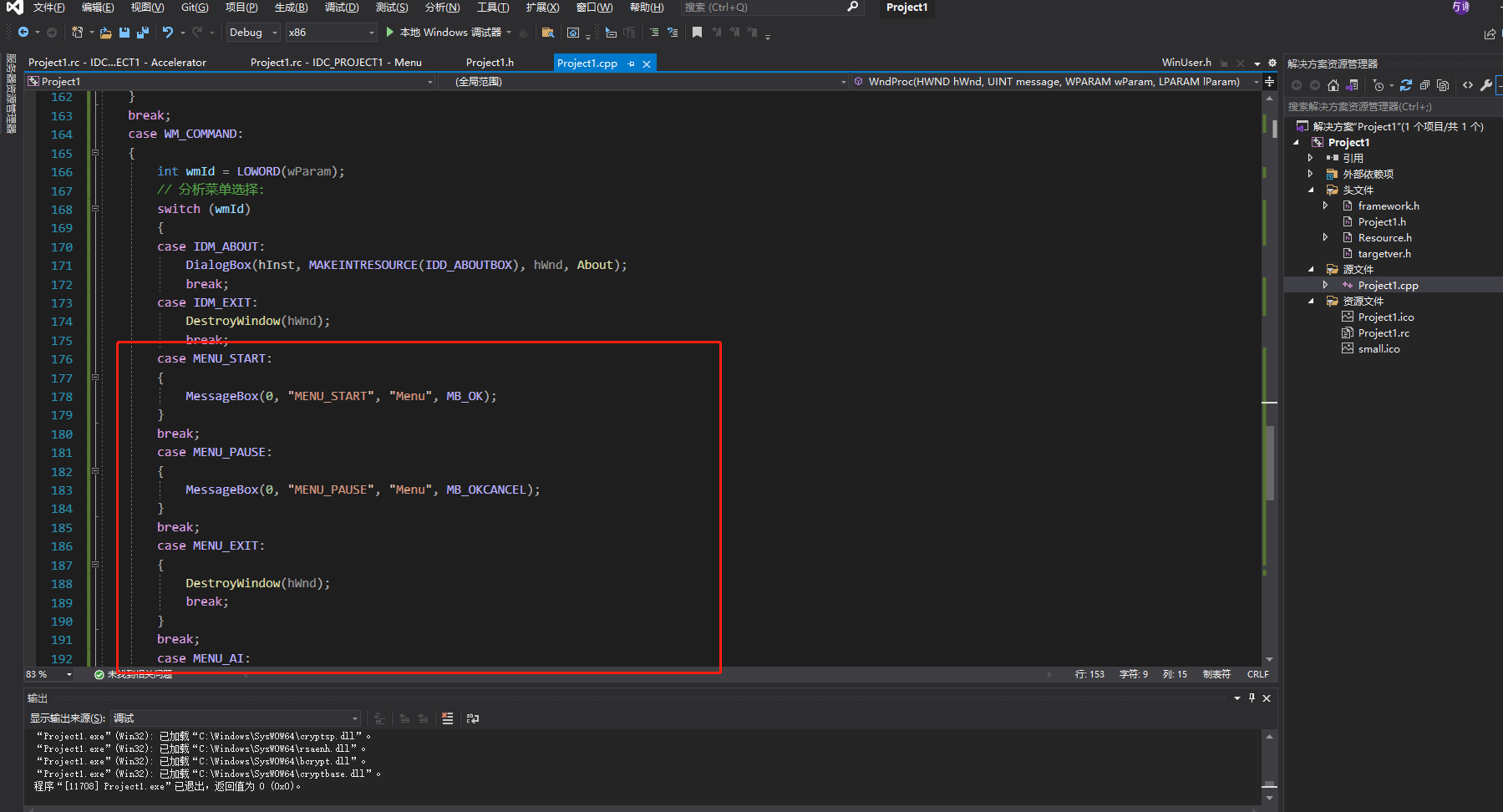1503x812 pixels.
Task: Click the Save All icon
Action: pyautogui.click(x=143, y=33)
